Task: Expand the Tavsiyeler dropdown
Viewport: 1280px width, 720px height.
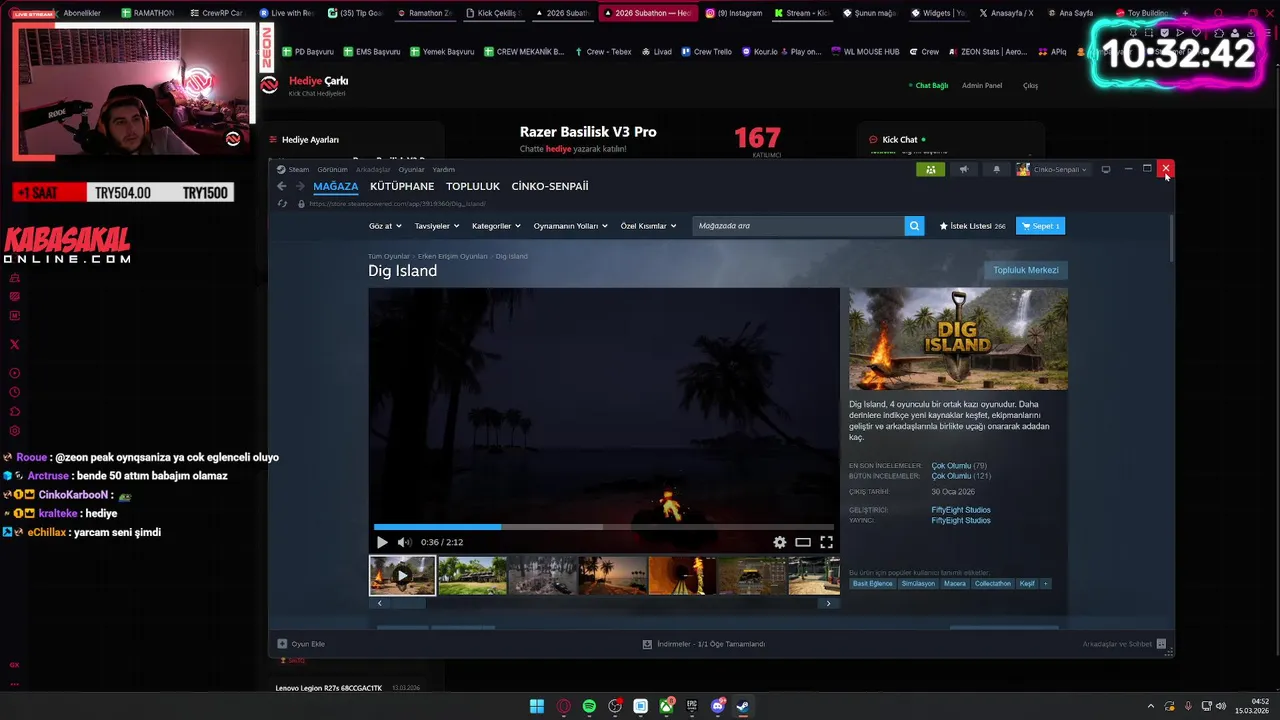Action: (x=437, y=226)
